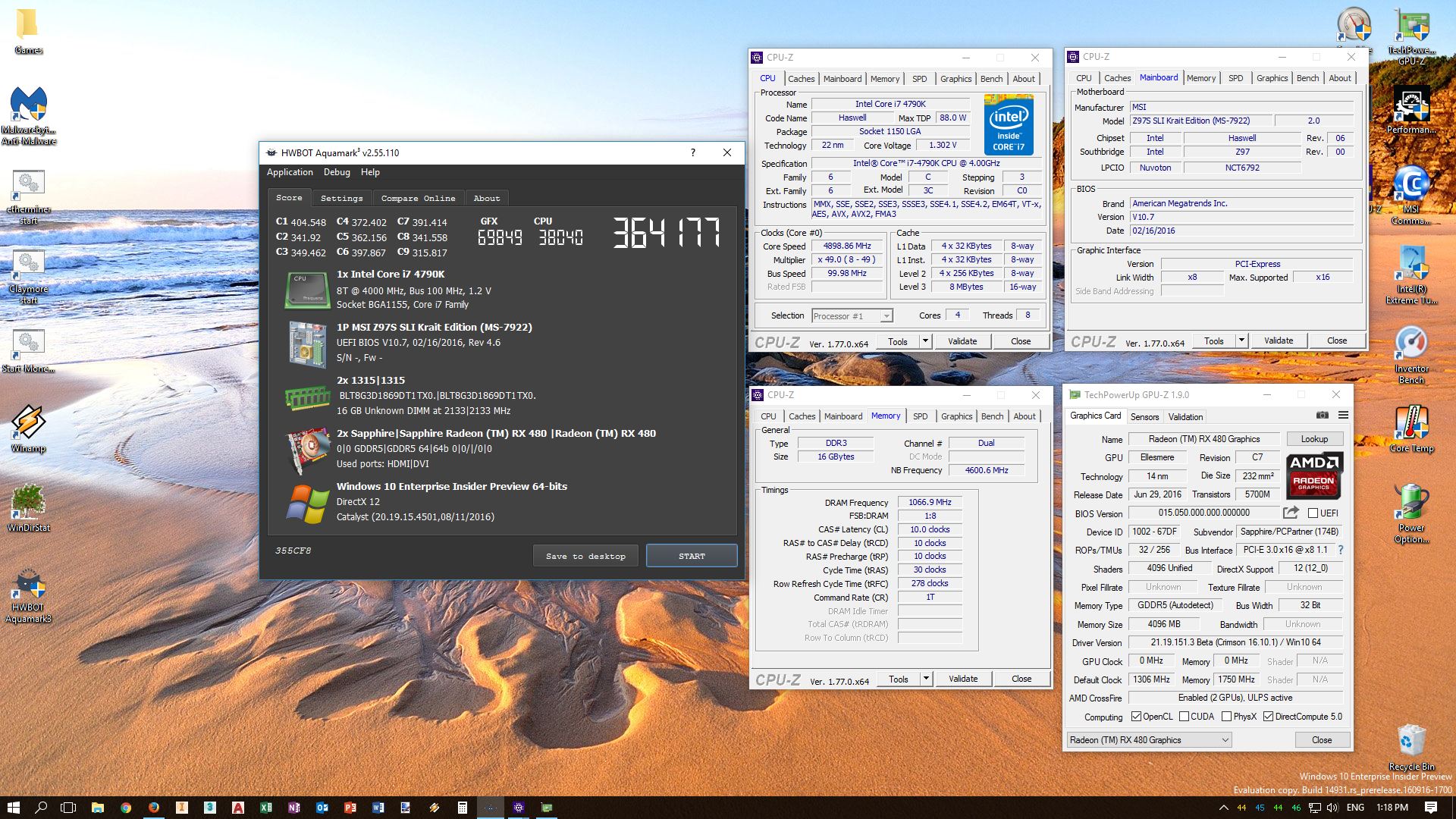The width and height of the screenshot is (1456, 819).
Task: Open the Core Temp desktop icon
Action: pos(1411,428)
